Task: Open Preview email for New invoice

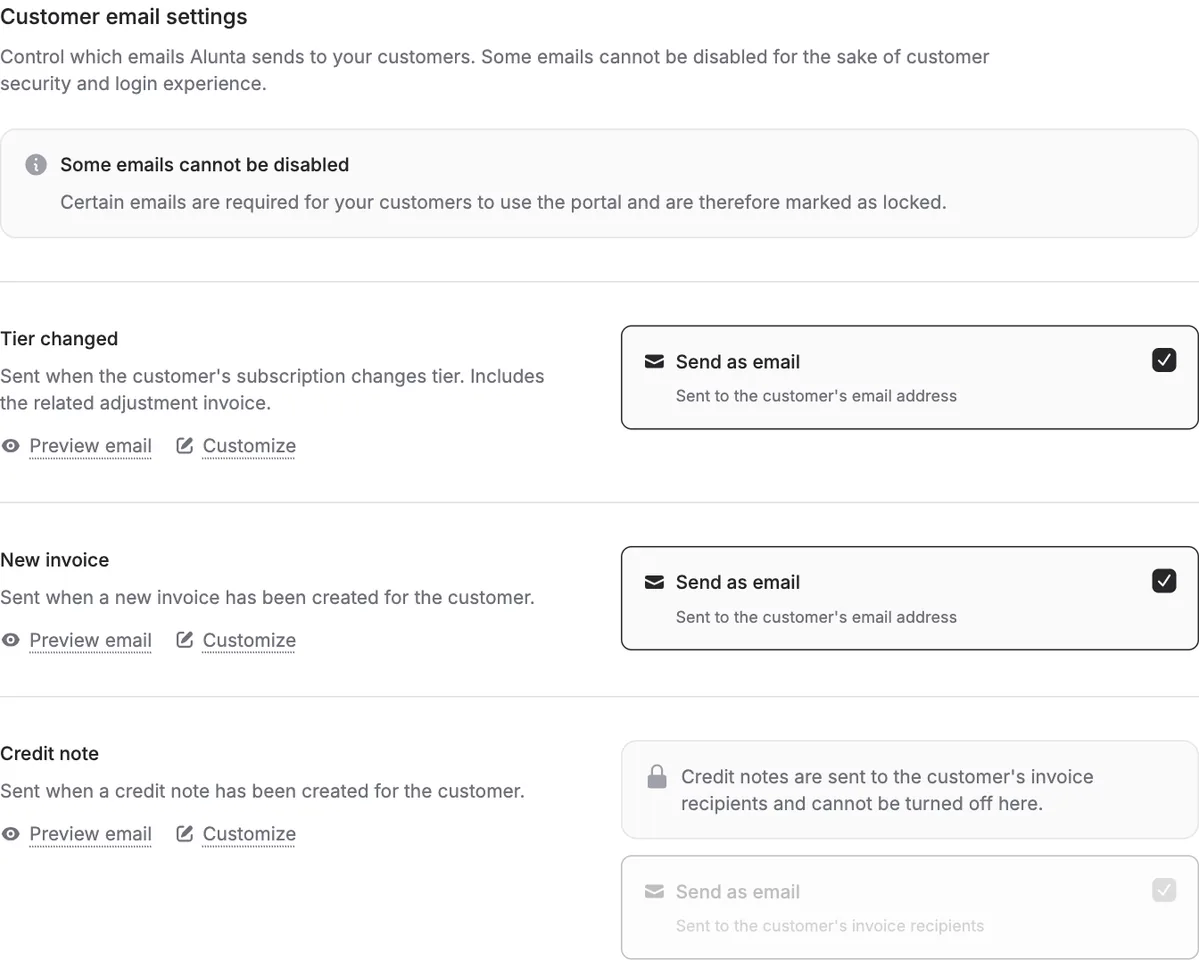Action: (x=90, y=640)
